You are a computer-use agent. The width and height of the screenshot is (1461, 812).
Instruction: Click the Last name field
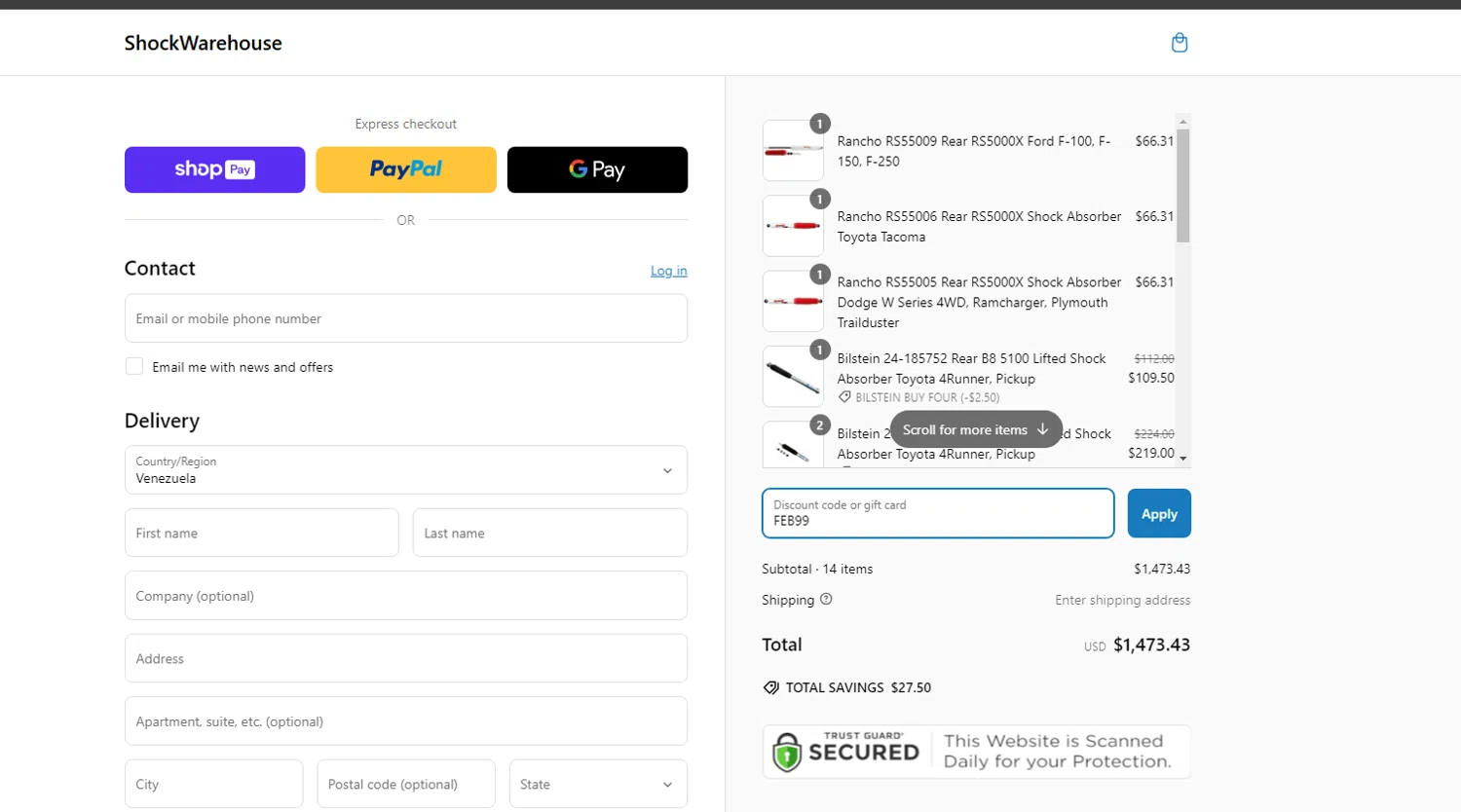(x=550, y=533)
